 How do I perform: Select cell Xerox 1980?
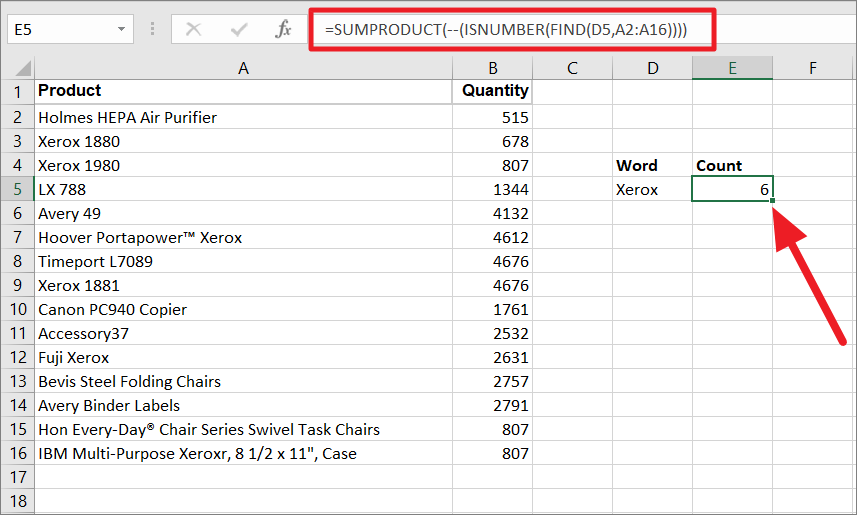point(243,165)
